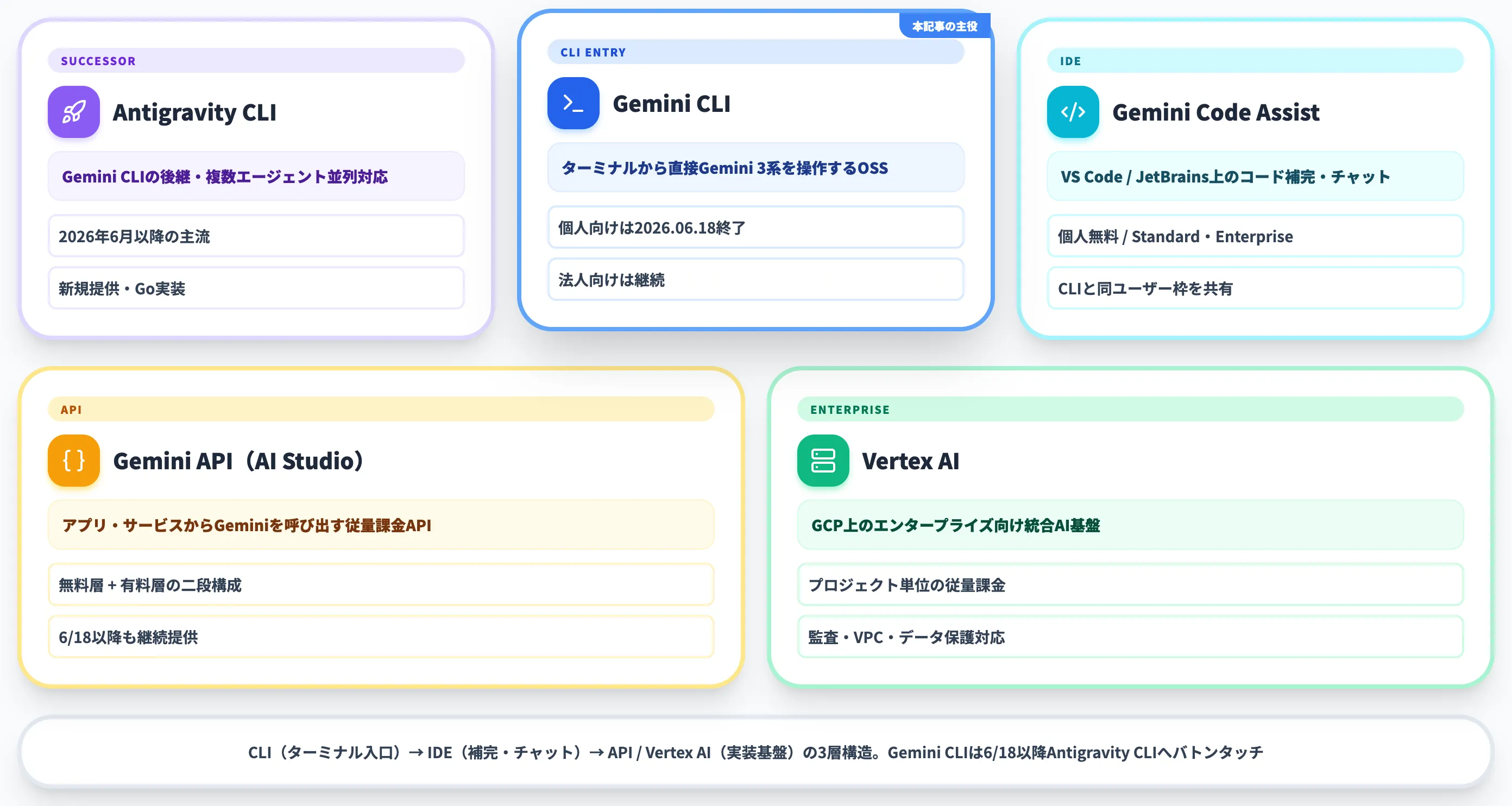
Task: Click the Gemini API（AI Studio） heading
Action: (238, 461)
